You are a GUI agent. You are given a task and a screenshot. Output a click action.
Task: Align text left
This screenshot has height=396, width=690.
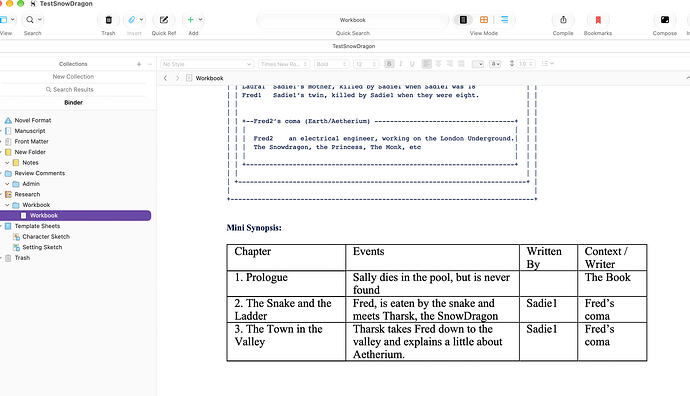[x=426, y=64]
